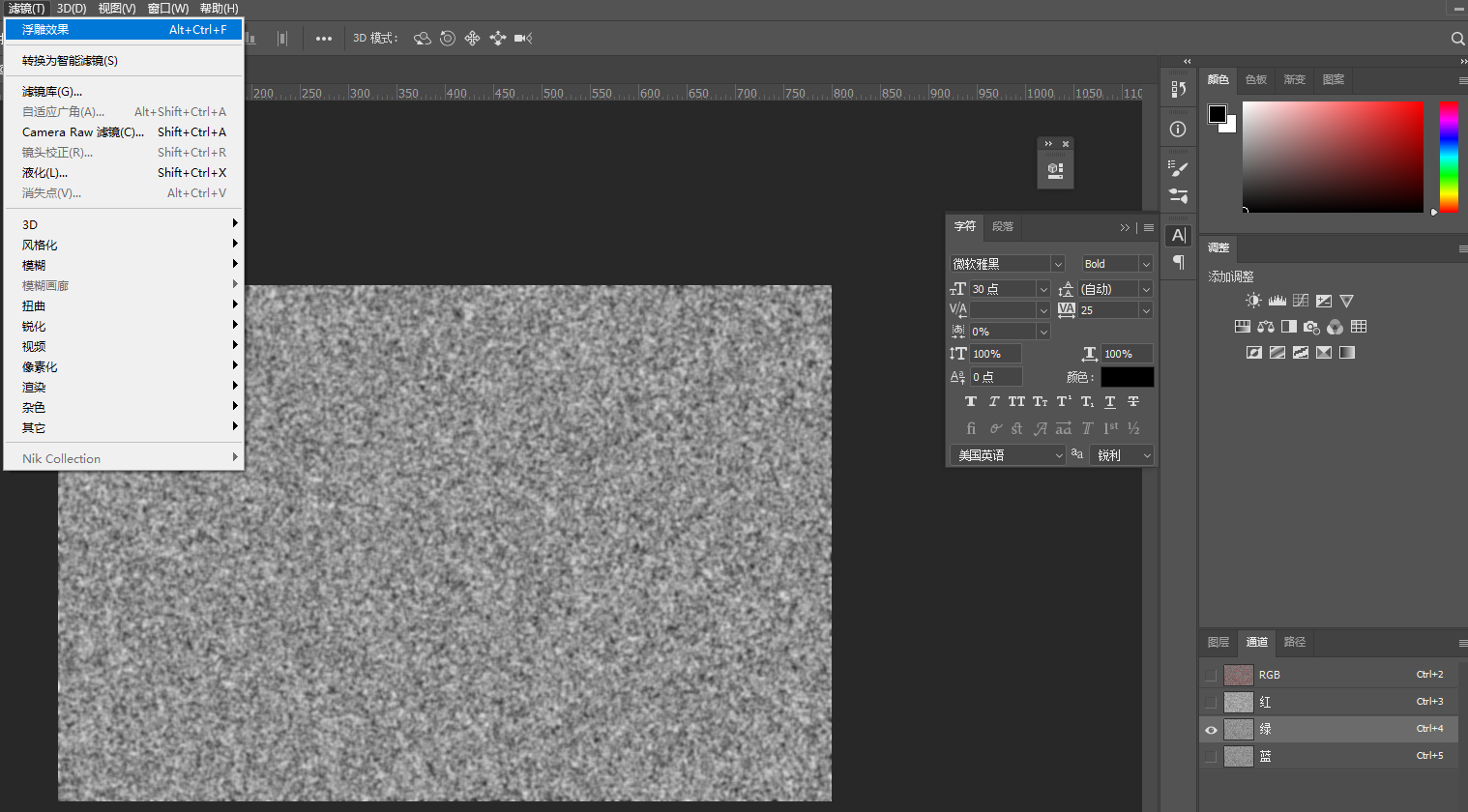Click the Curves adjustment icon

(x=1300, y=301)
